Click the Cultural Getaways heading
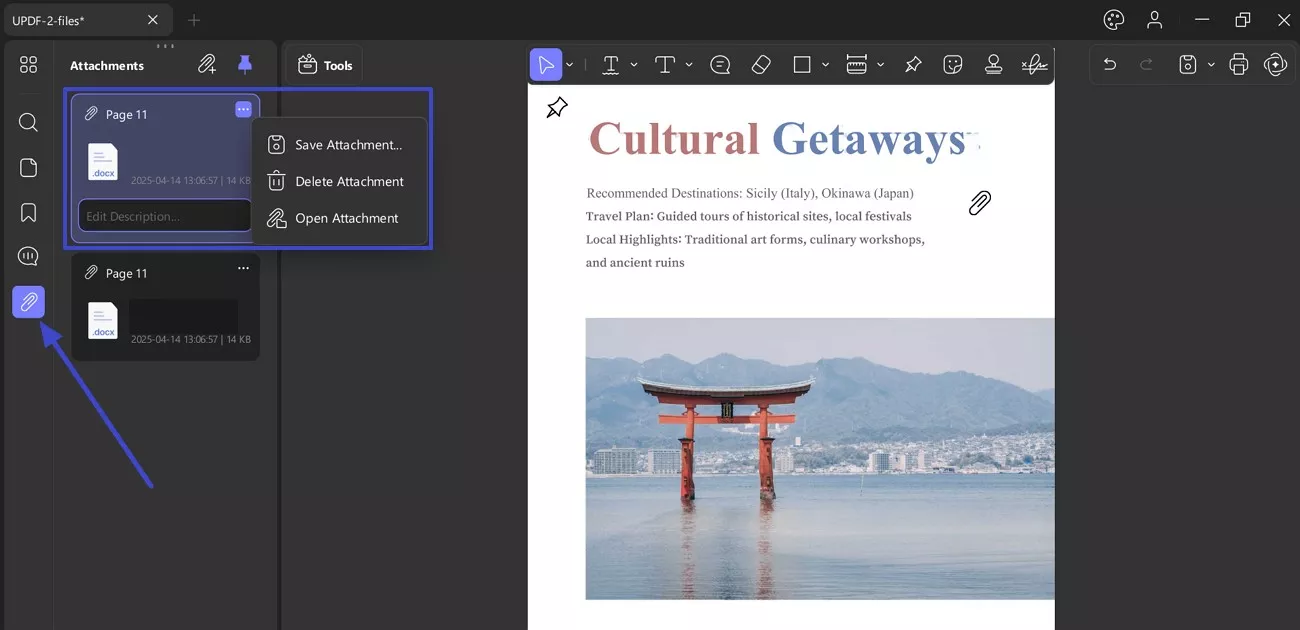The width and height of the screenshot is (1300, 630). click(778, 139)
